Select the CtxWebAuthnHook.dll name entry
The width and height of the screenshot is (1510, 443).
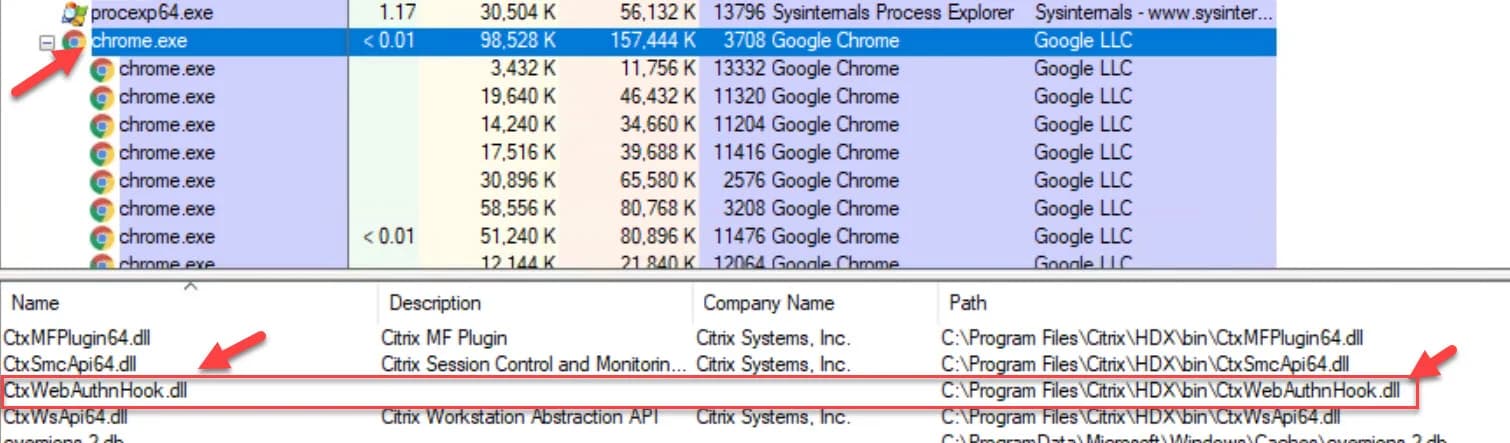(x=95, y=391)
